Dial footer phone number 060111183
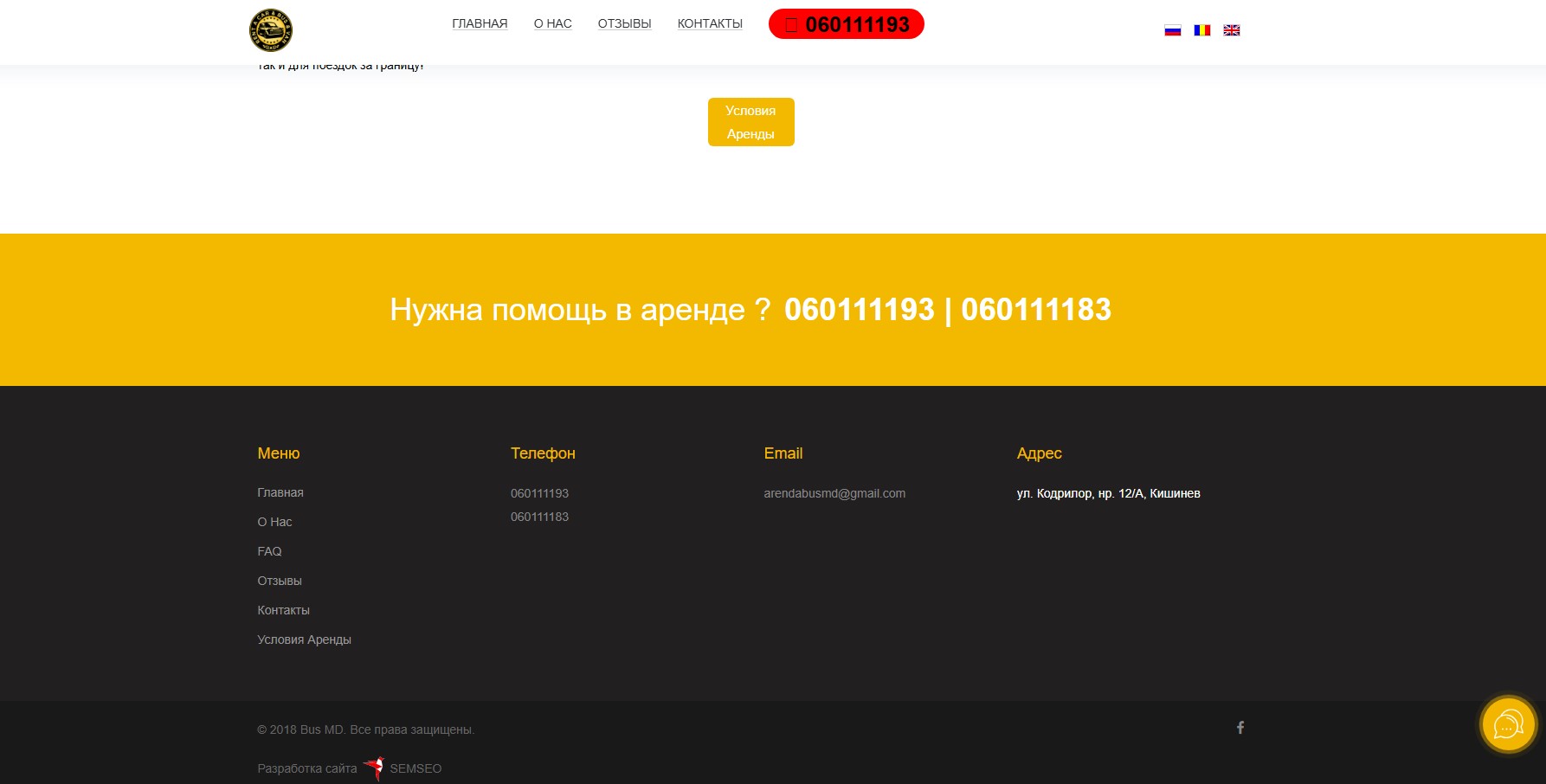Viewport: 1546px width, 784px height. click(539, 517)
